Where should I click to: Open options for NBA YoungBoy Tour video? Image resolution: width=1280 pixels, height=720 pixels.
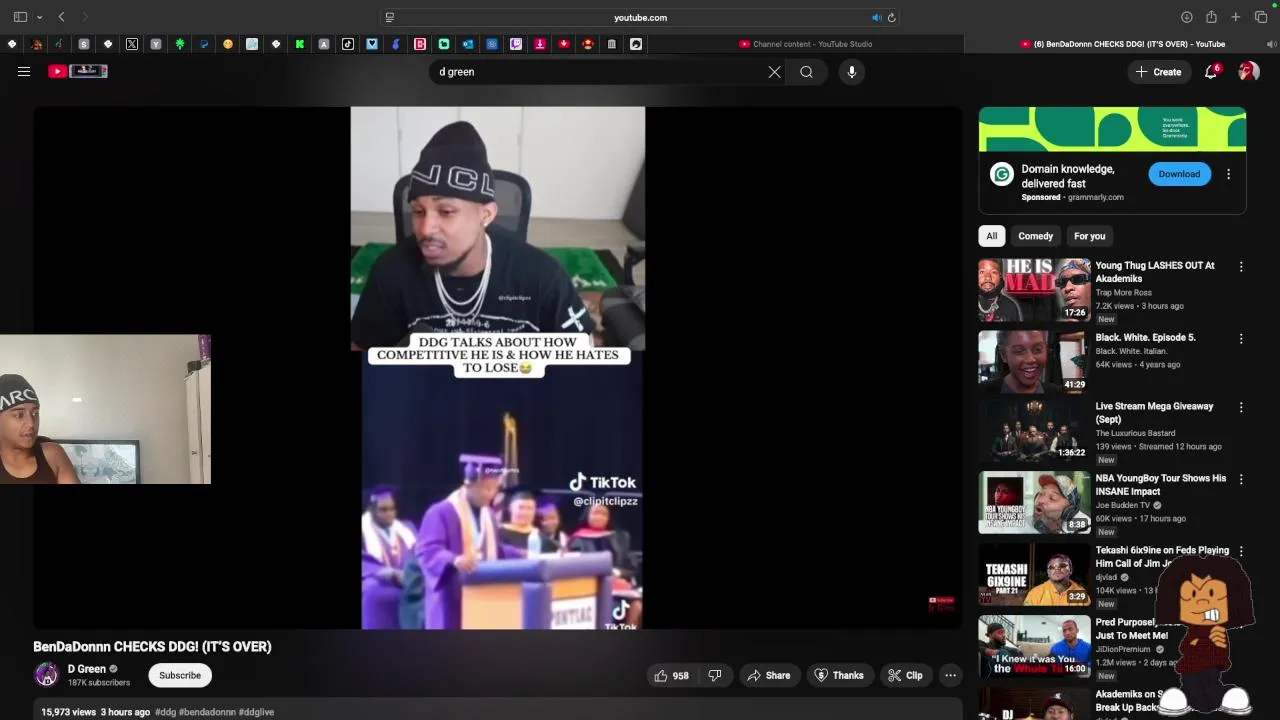[1241, 480]
